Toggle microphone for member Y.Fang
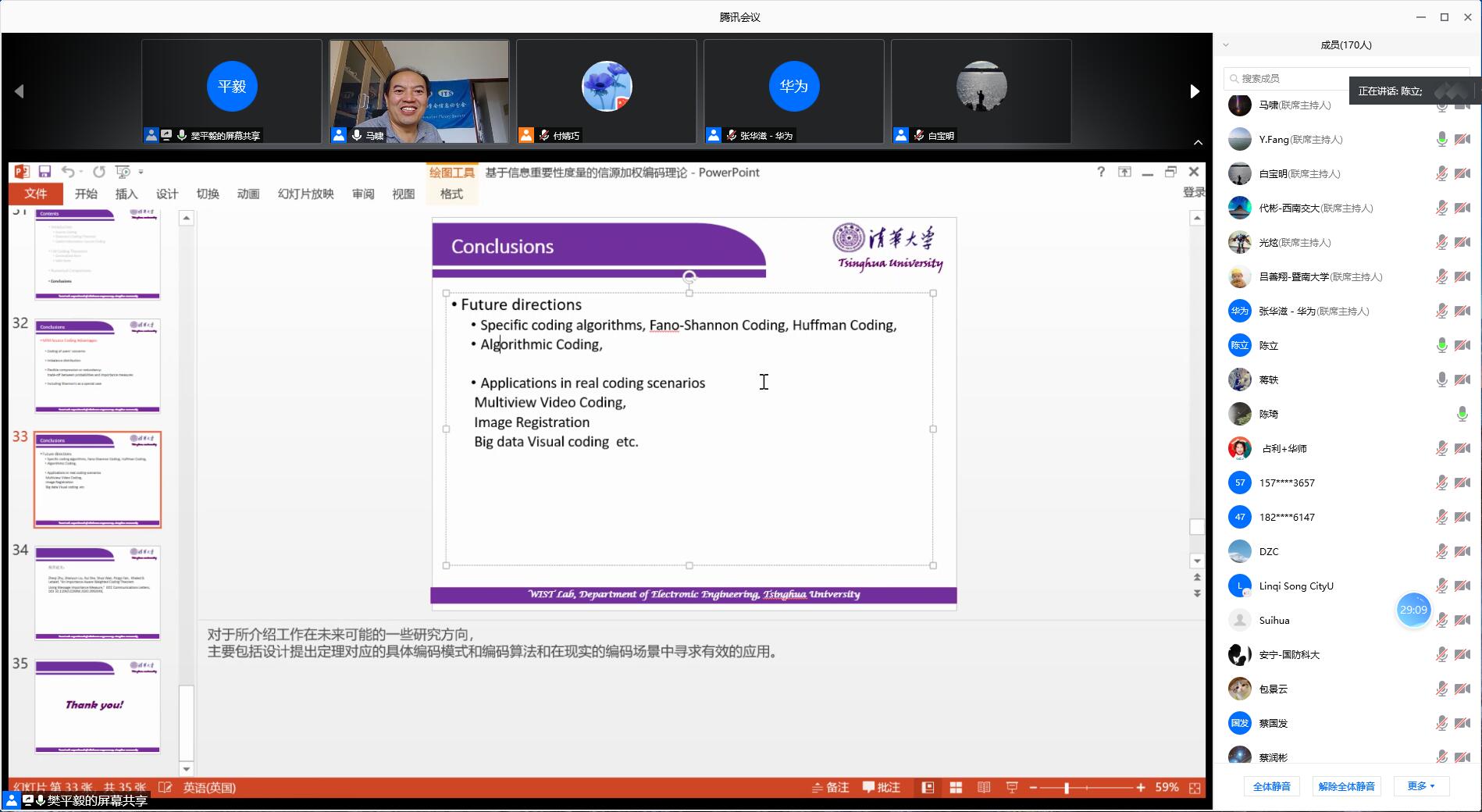This screenshot has width=1482, height=812. click(1441, 140)
